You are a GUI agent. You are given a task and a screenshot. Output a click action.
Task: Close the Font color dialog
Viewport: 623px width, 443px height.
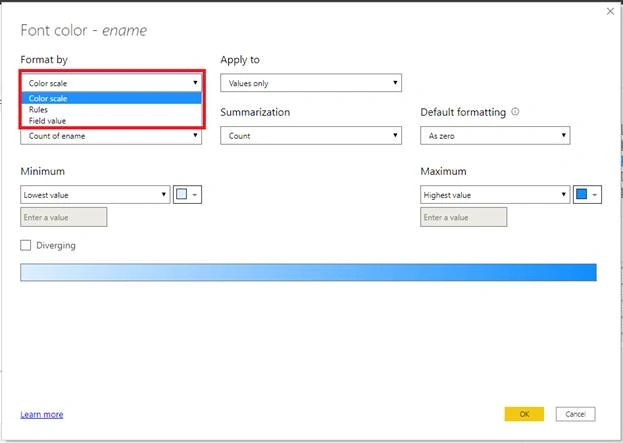click(x=610, y=12)
